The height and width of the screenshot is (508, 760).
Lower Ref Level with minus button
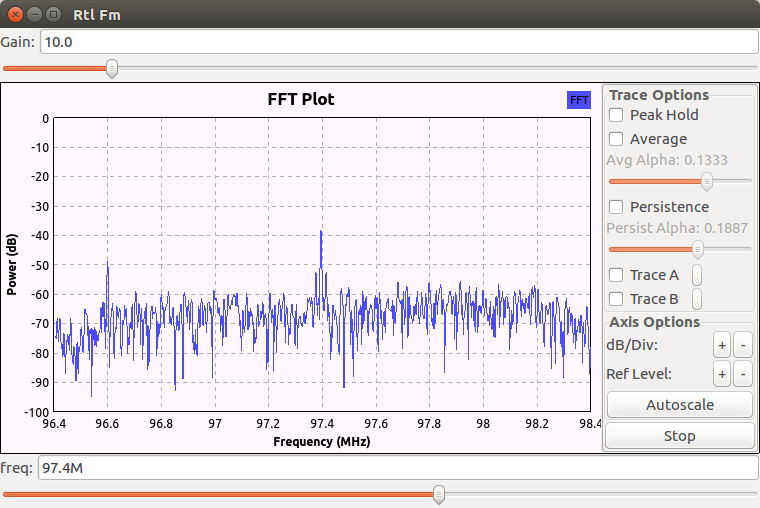coord(743,374)
